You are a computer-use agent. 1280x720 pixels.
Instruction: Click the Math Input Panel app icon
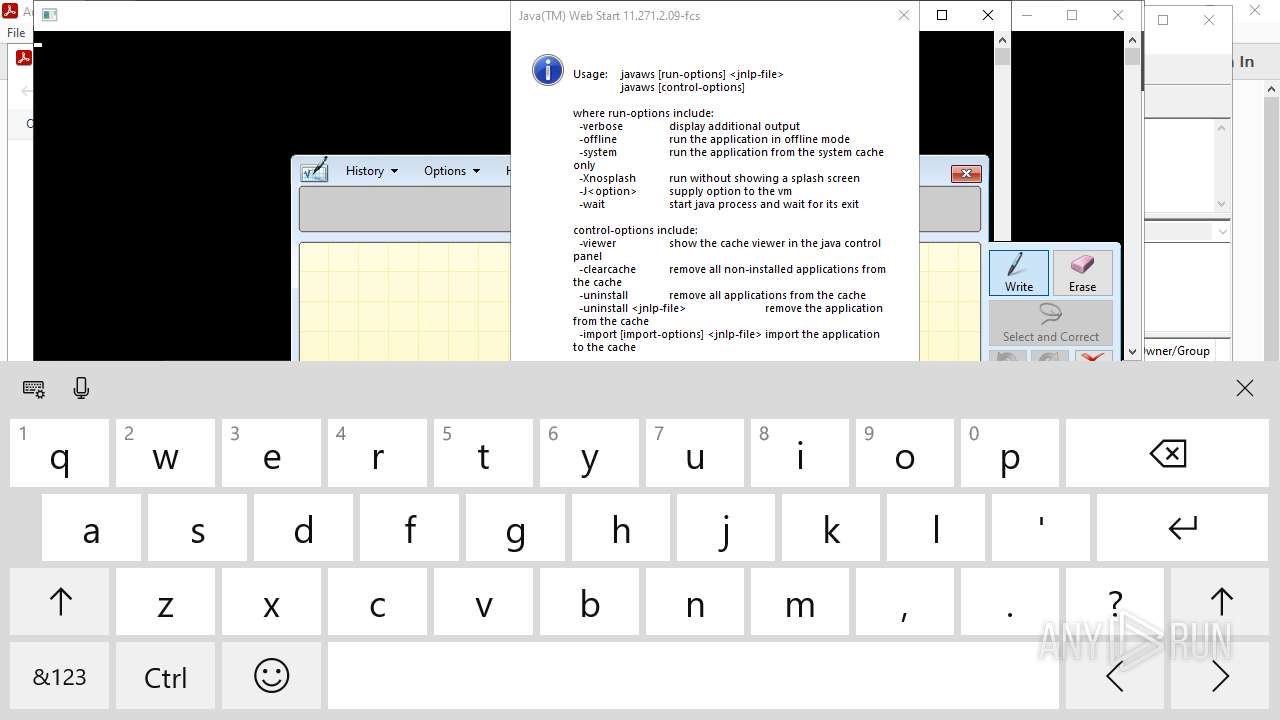314,170
